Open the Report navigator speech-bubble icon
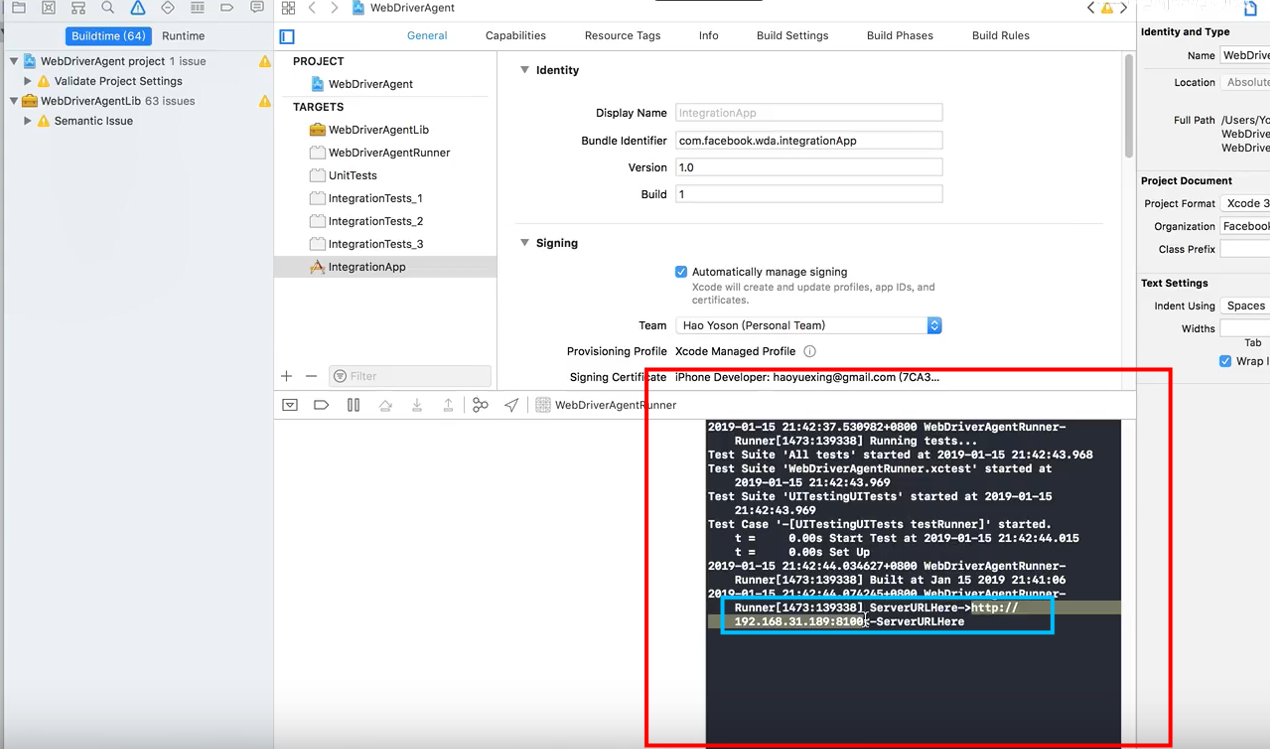The width and height of the screenshot is (1270, 749). coord(257,8)
